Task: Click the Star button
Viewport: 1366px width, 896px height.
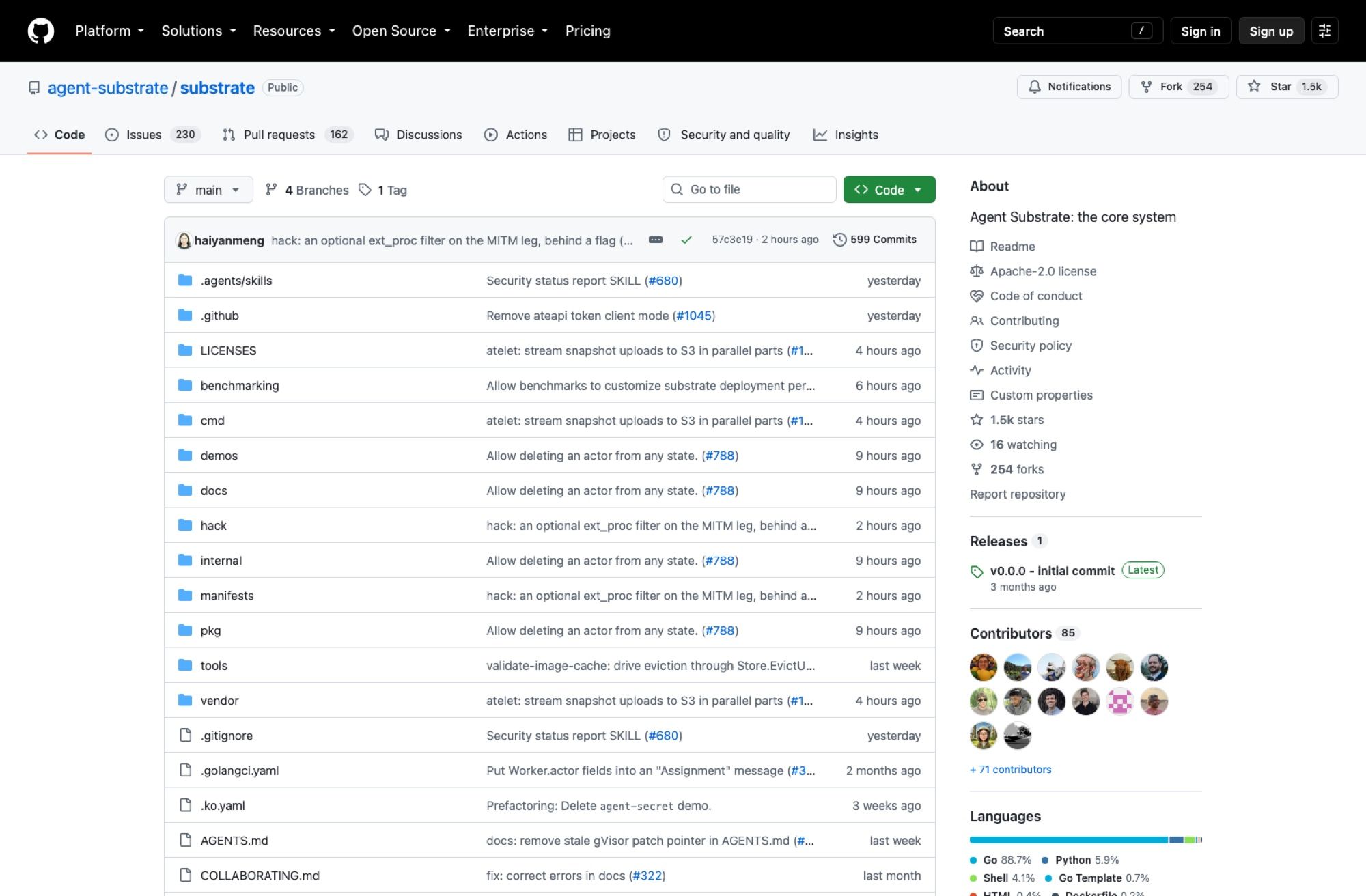Action: pyautogui.click(x=1287, y=87)
